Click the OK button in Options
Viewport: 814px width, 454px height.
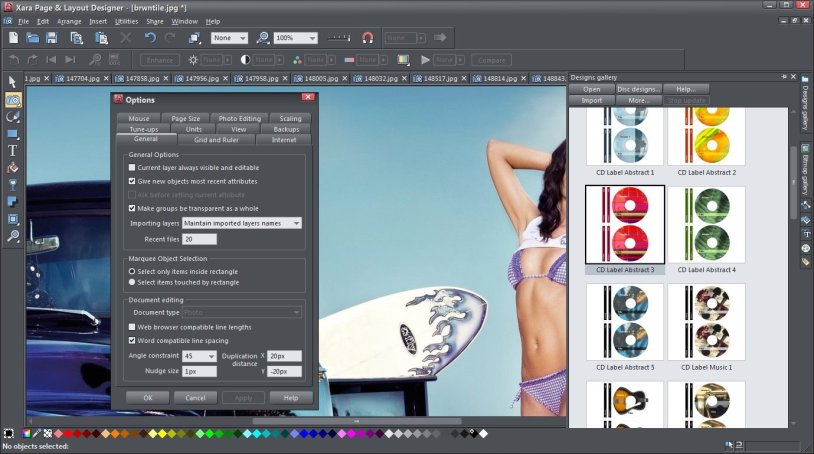[x=148, y=397]
